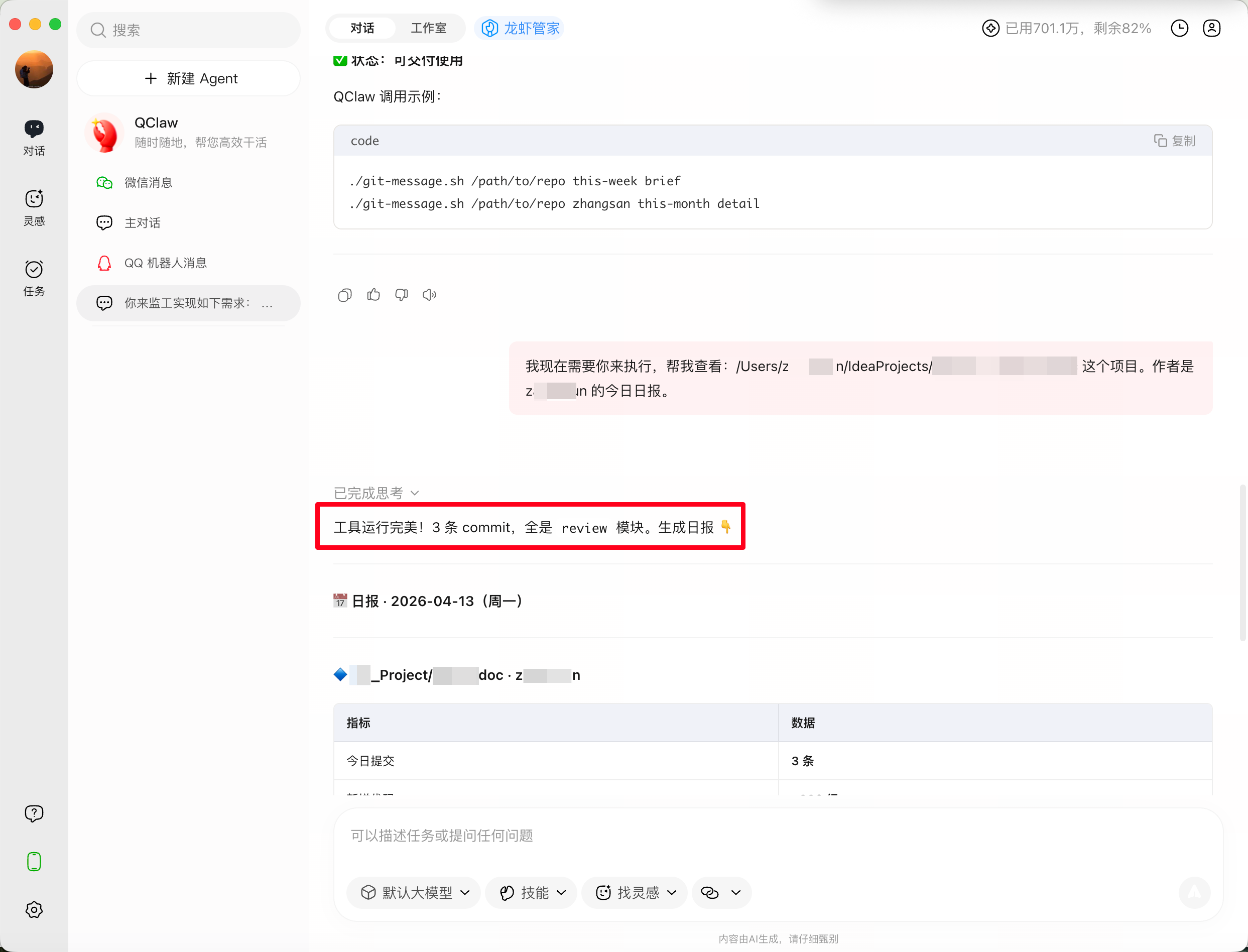Open the help question icon

(34, 813)
